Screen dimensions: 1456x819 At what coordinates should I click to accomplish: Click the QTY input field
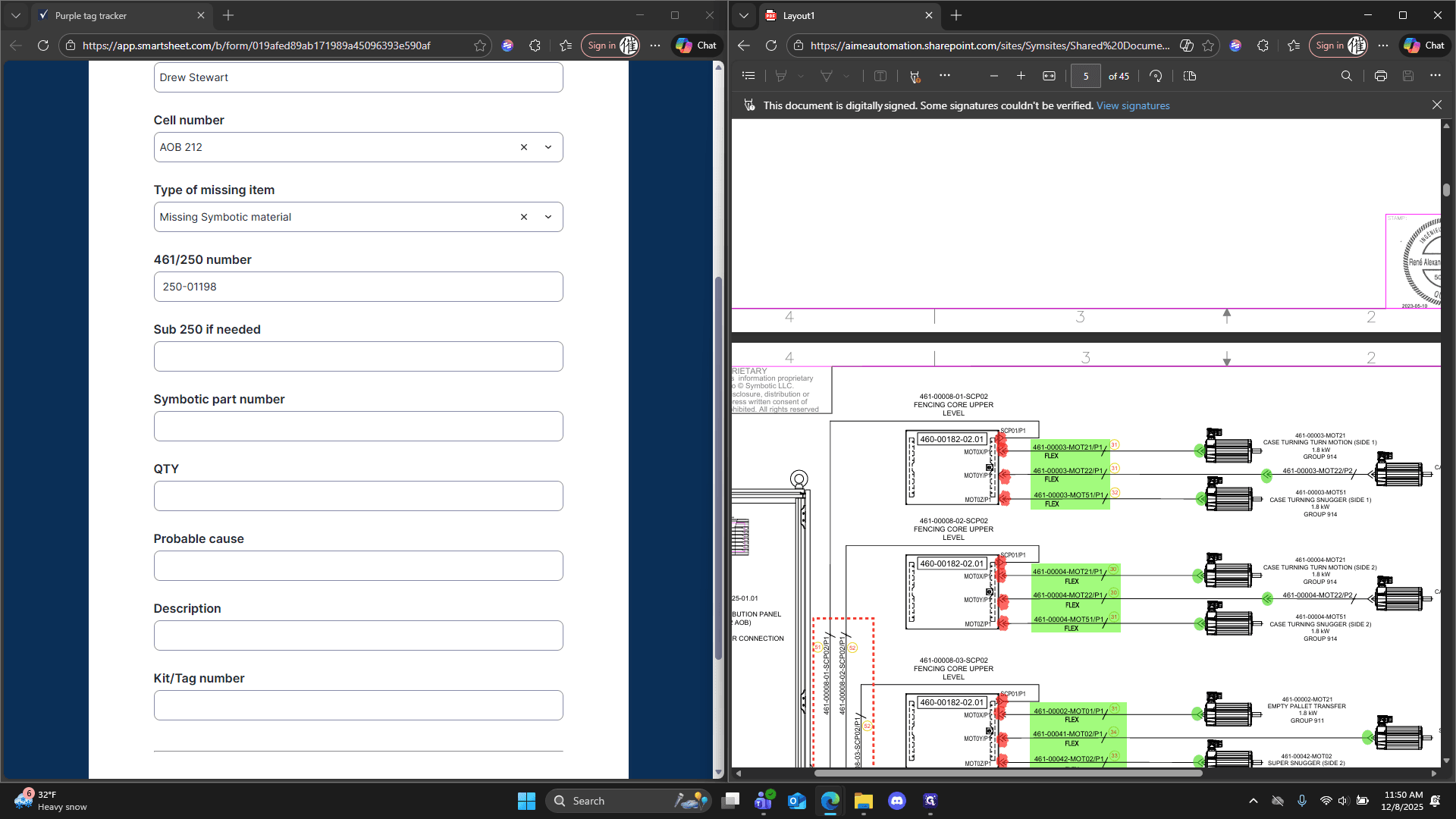coord(358,496)
